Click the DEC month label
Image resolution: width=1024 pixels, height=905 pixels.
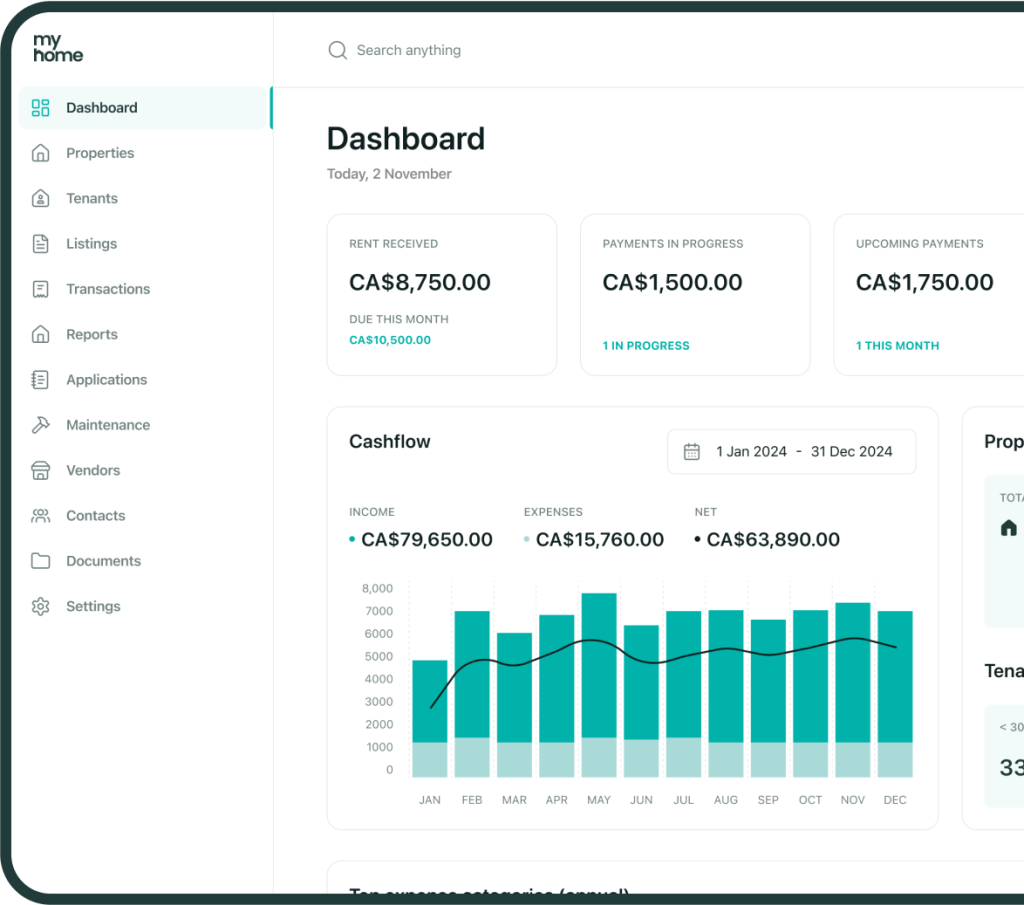895,801
